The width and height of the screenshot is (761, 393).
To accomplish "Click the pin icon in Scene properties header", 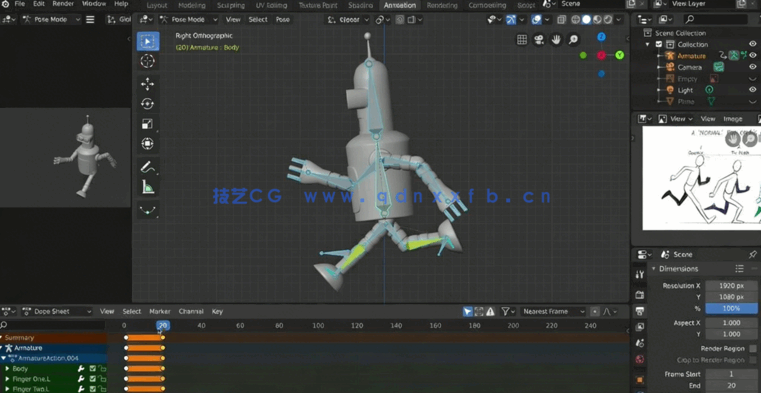I will [753, 254].
